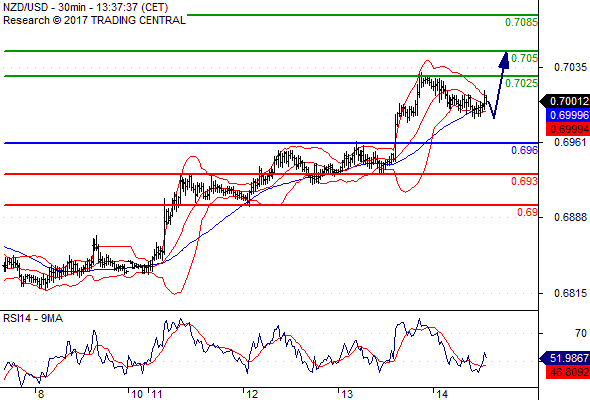Click the current price tag 0.70012
The image size is (590, 400).
565,101
